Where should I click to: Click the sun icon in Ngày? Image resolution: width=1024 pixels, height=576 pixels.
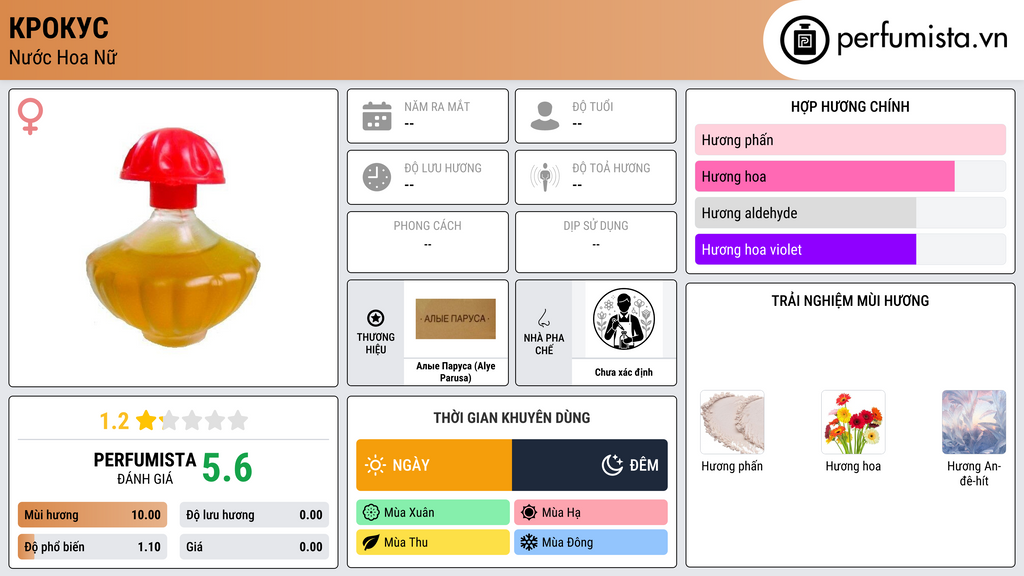tap(375, 465)
